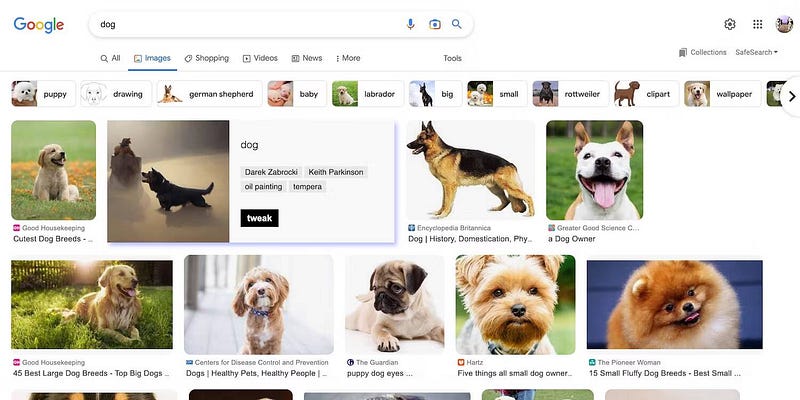Switch to the Videos tab
Viewport: 800px width, 400px height.
260,58
